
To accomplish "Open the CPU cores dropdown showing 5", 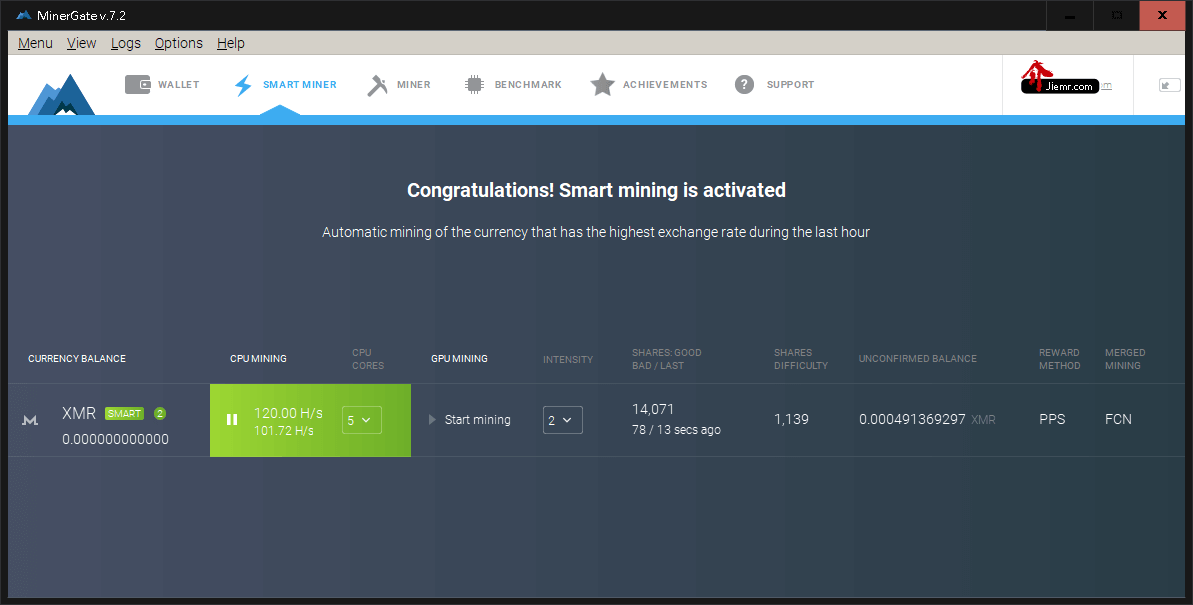I will click(361, 420).
